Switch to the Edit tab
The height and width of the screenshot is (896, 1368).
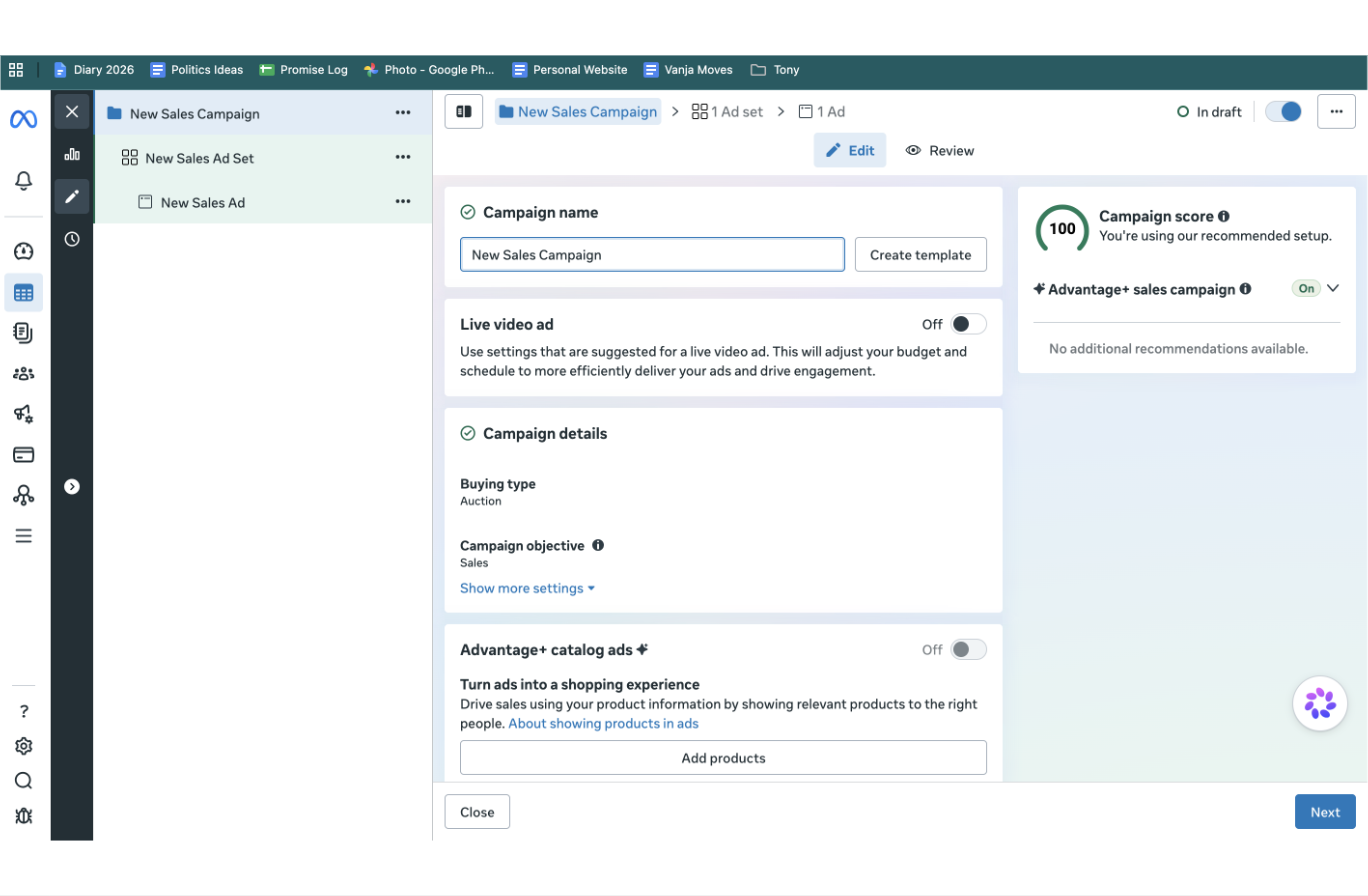click(x=850, y=151)
